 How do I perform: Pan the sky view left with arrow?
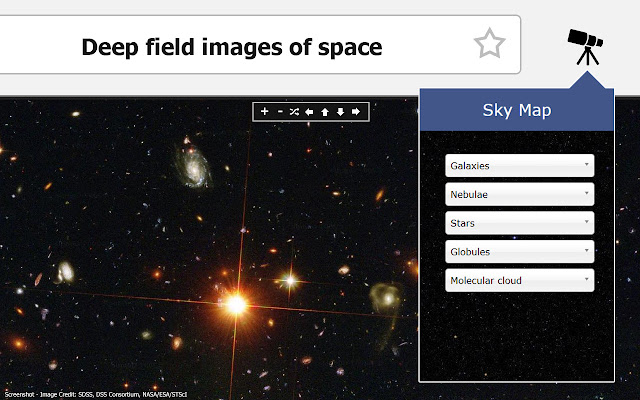click(x=309, y=112)
